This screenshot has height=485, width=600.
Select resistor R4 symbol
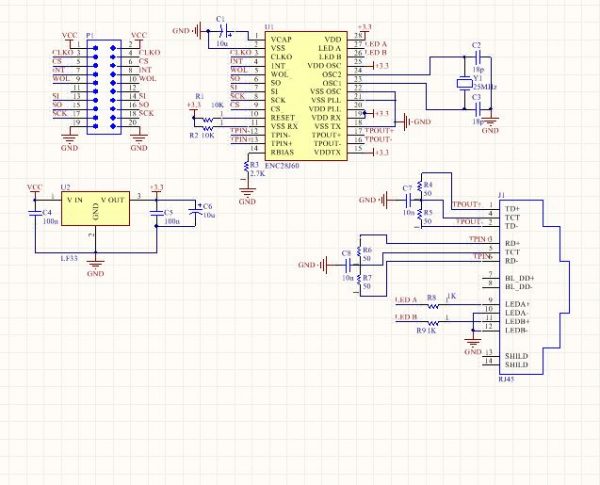click(420, 186)
